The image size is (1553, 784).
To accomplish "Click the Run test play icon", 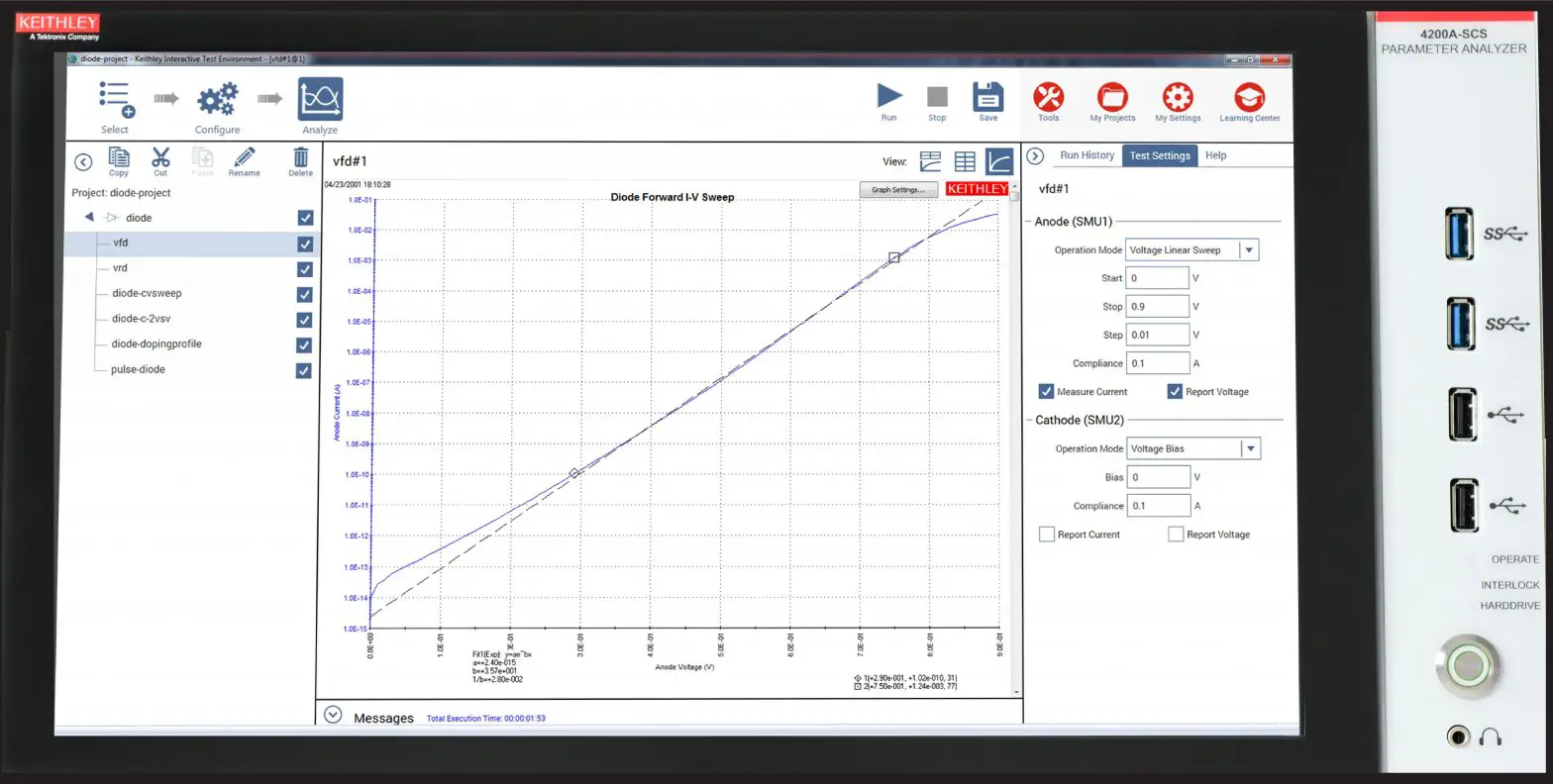I will (x=889, y=97).
